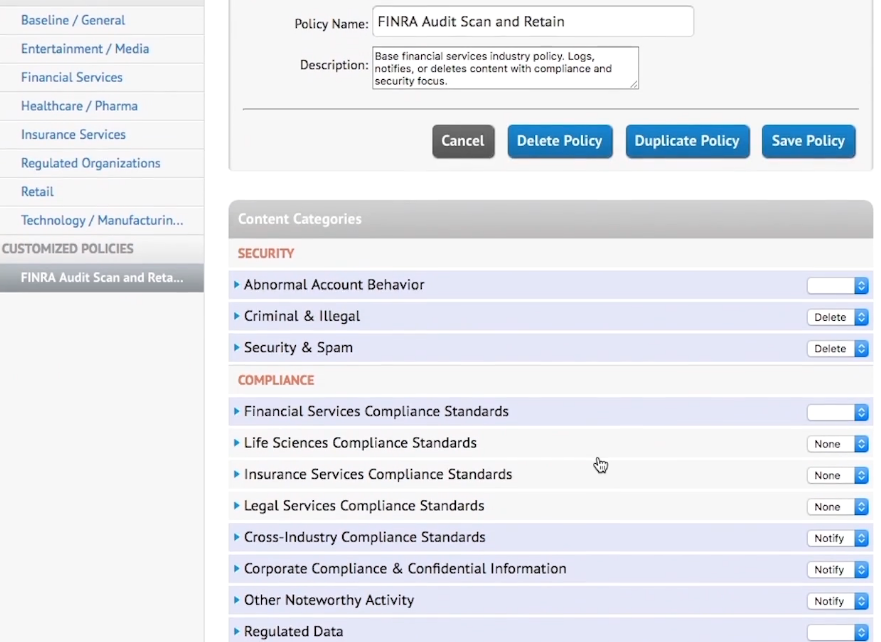Image resolution: width=881 pixels, height=642 pixels.
Task: Open Abnormal Account Behavior action dropdown
Action: (x=837, y=286)
